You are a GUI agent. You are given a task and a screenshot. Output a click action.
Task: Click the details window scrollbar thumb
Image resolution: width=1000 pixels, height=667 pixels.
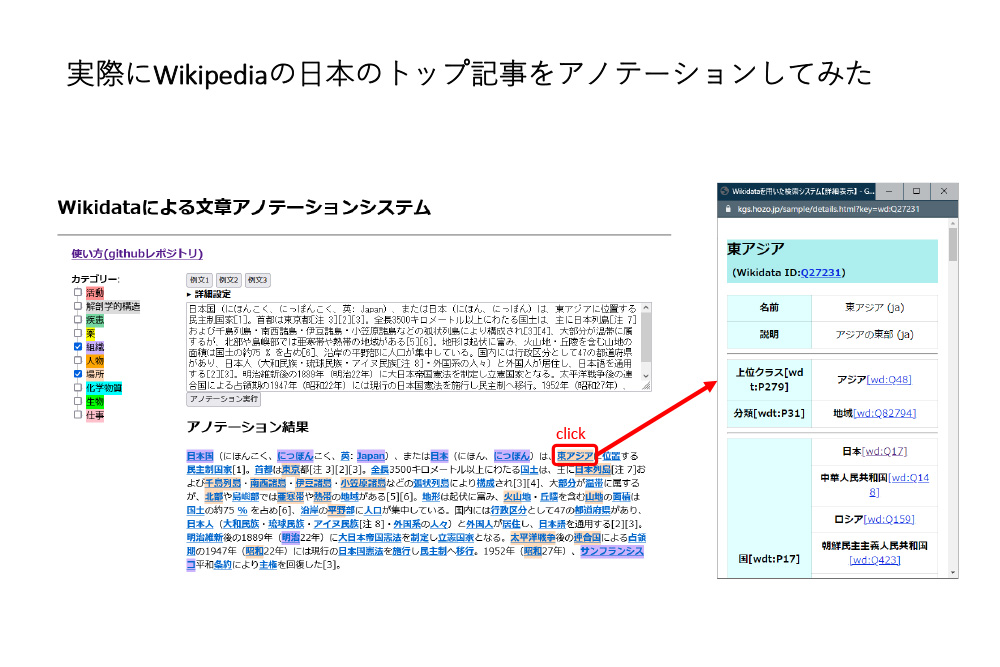pos(953,245)
